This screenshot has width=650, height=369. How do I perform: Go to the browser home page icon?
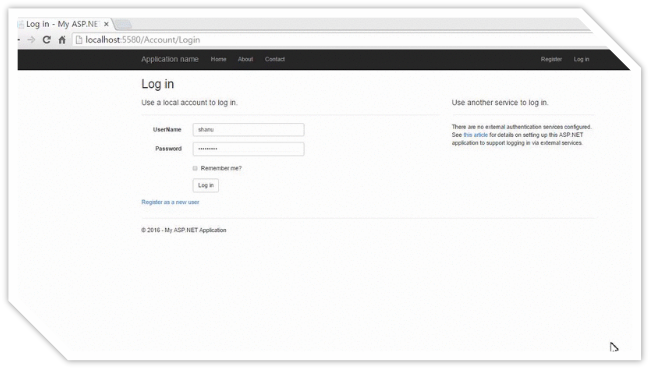pyautogui.click(x=62, y=40)
